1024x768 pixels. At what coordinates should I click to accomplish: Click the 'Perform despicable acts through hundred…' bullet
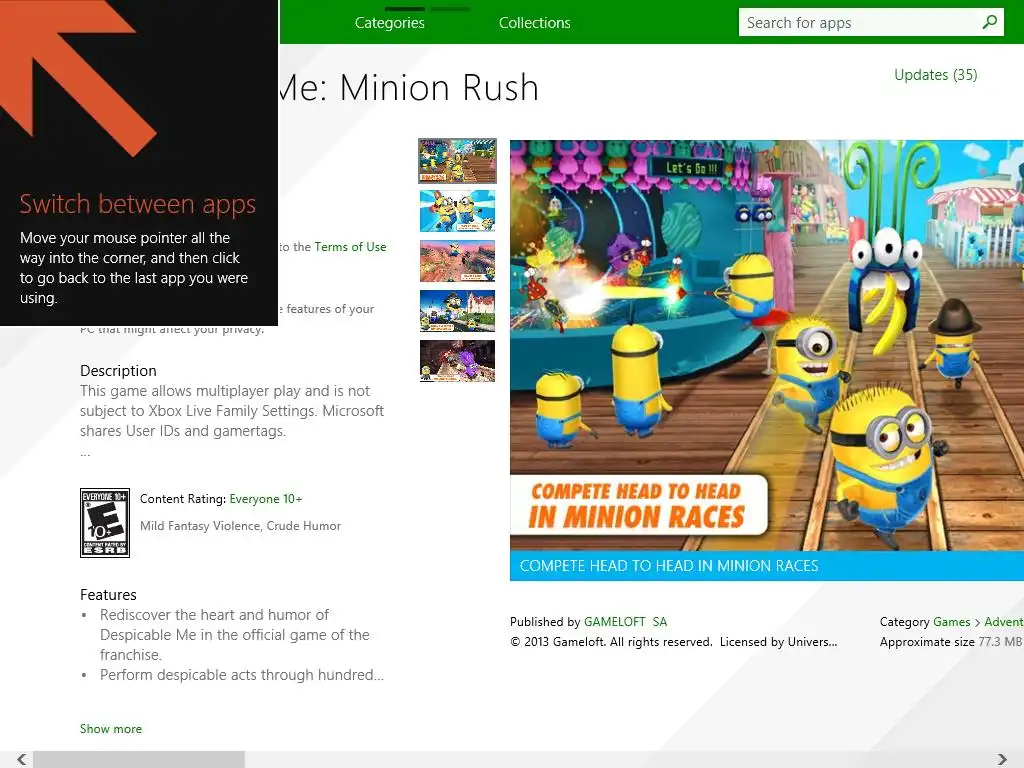tap(242, 675)
